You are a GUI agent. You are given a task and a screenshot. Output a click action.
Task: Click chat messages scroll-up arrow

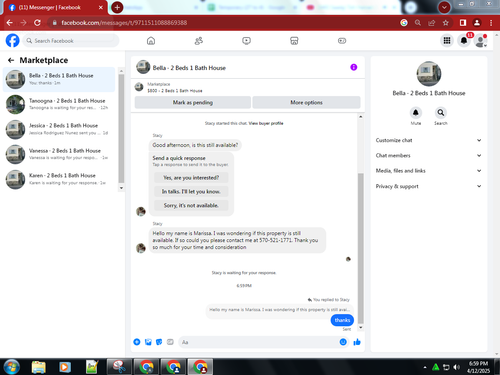(360, 117)
